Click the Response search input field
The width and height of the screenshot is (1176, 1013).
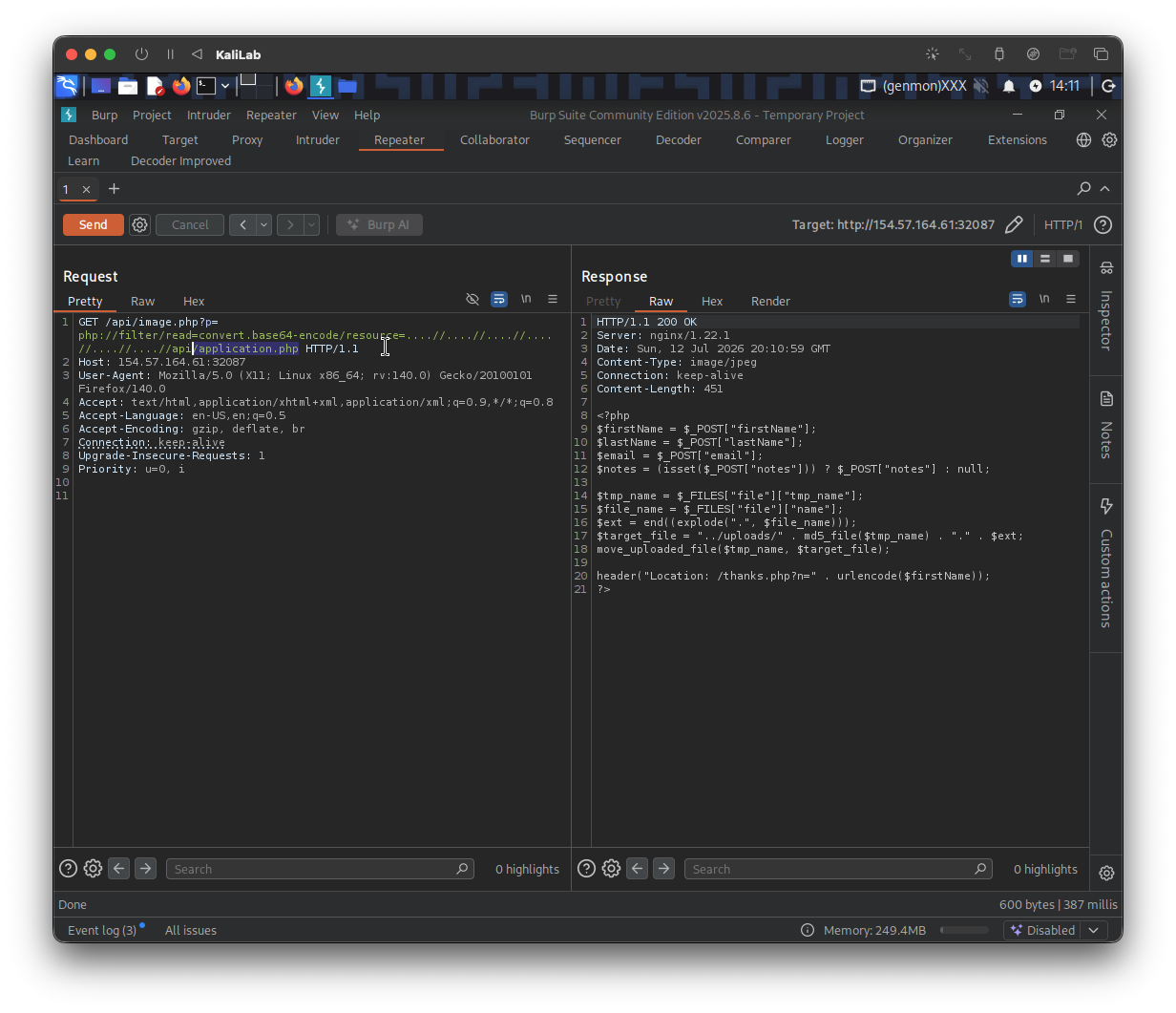click(x=839, y=869)
